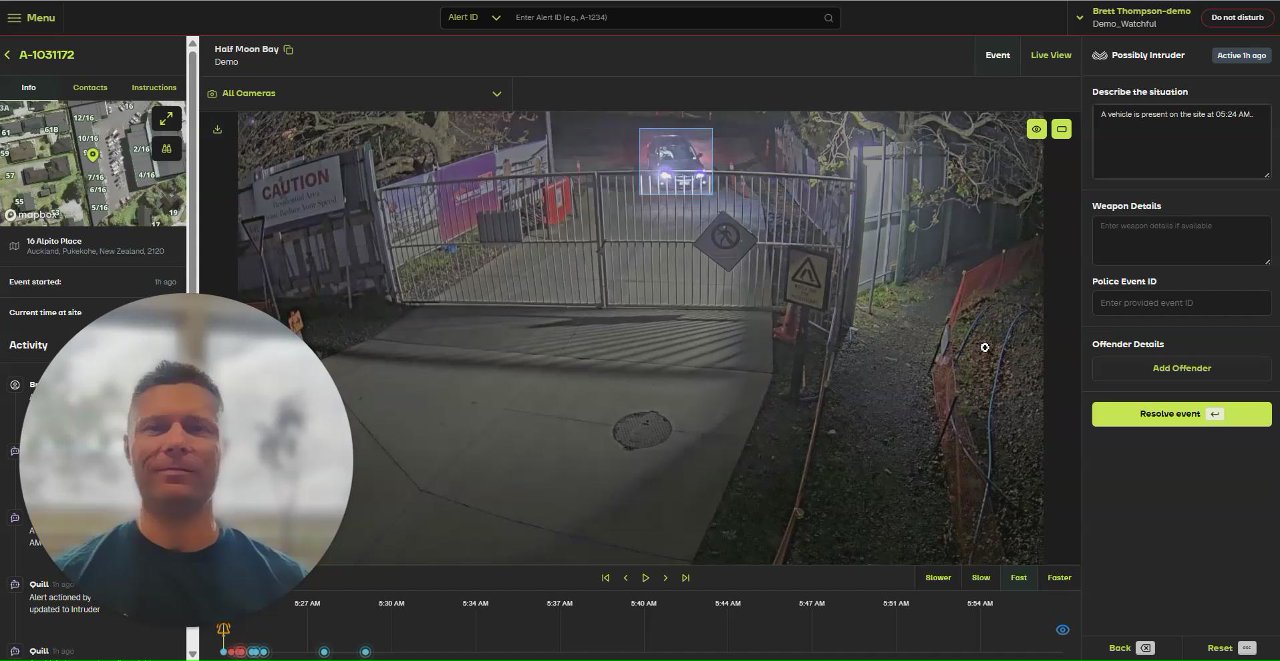Image resolution: width=1280 pixels, height=661 pixels.
Task: Step back one frame
Action: tap(626, 578)
